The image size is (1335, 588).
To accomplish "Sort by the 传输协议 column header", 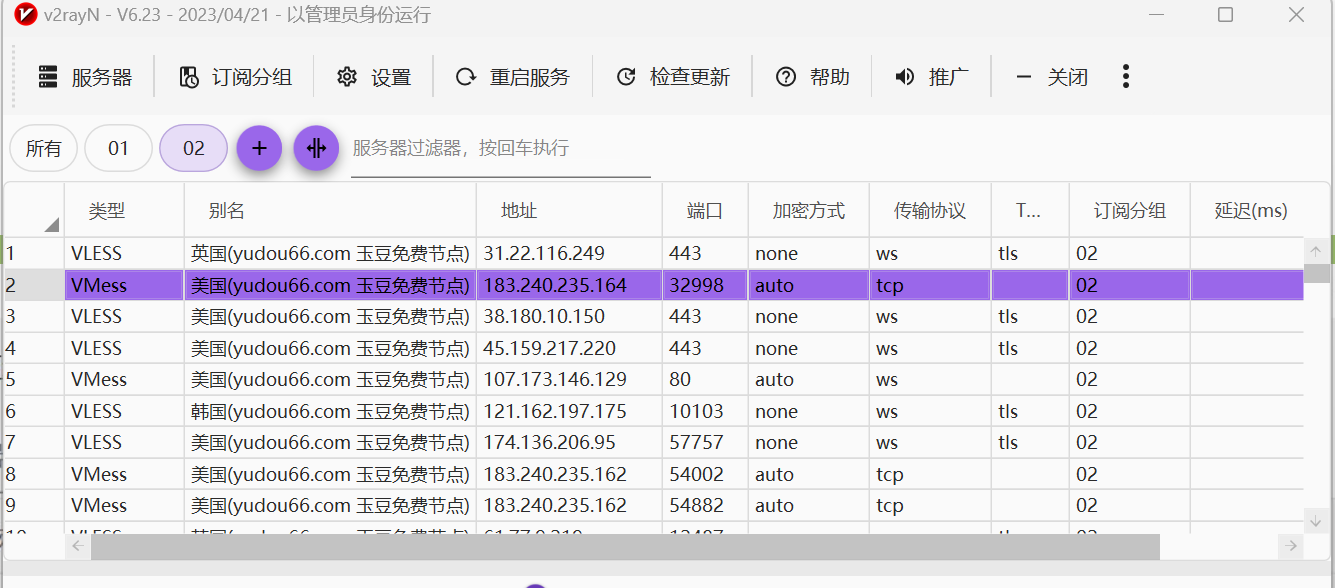I will point(930,211).
